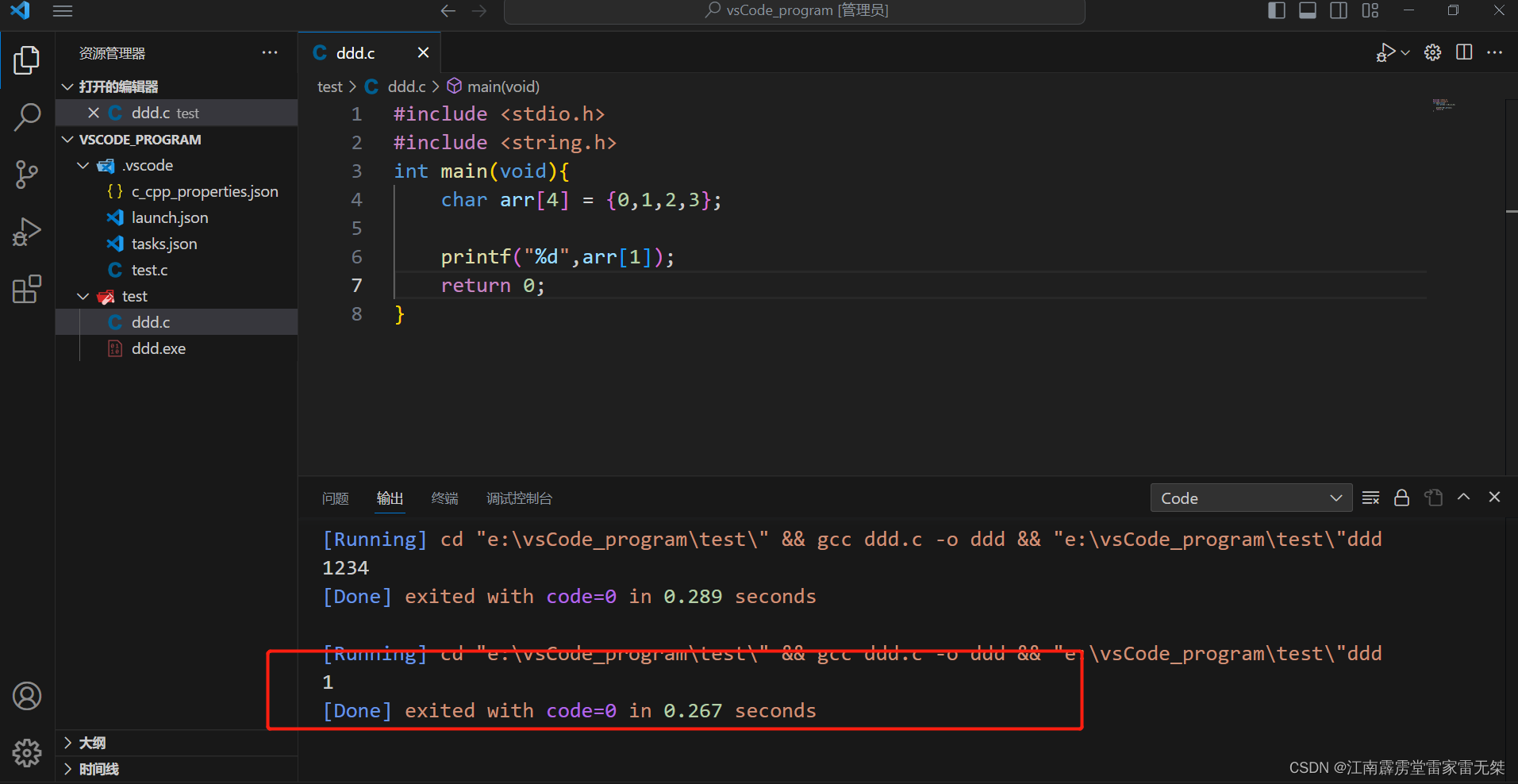Click the editor settings gear icon

point(1432,52)
